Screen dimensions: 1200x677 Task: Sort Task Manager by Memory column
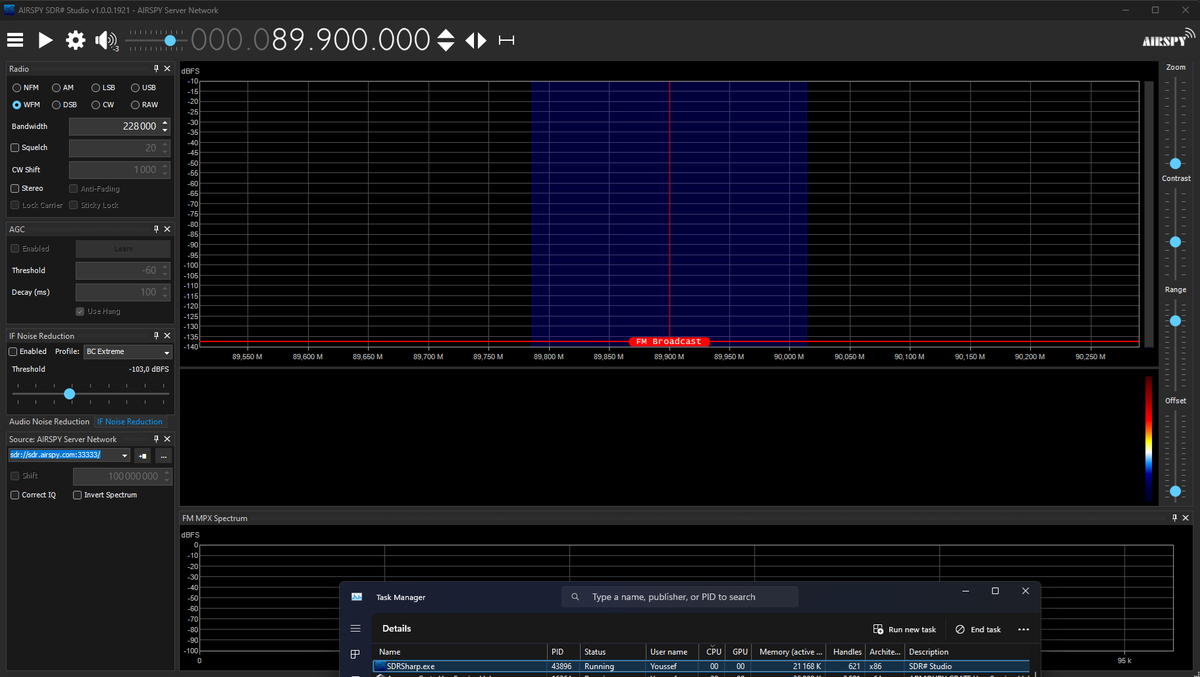(x=791, y=652)
